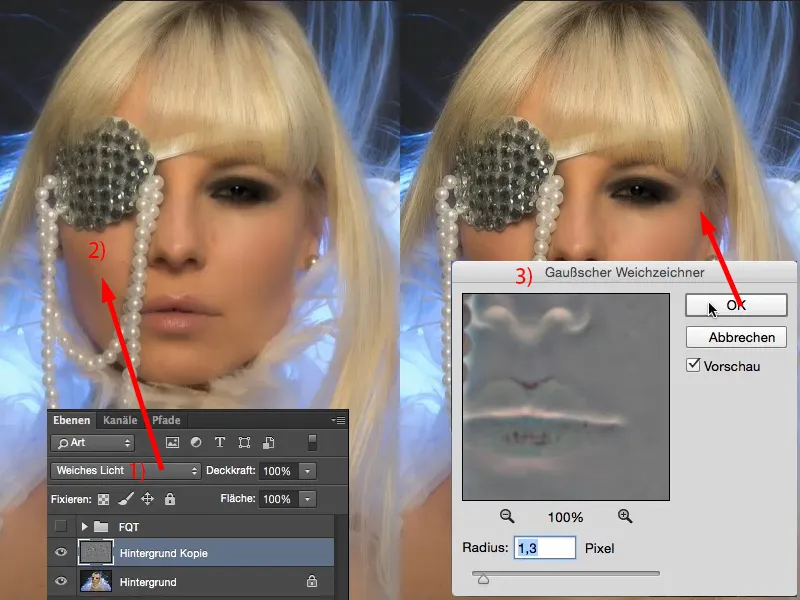
Task: Click the Abbrechen button
Action: [736, 337]
